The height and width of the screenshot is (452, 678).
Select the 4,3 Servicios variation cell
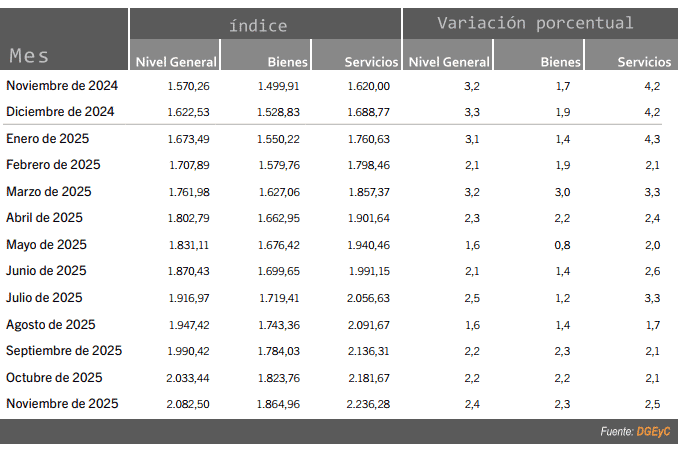652,139
